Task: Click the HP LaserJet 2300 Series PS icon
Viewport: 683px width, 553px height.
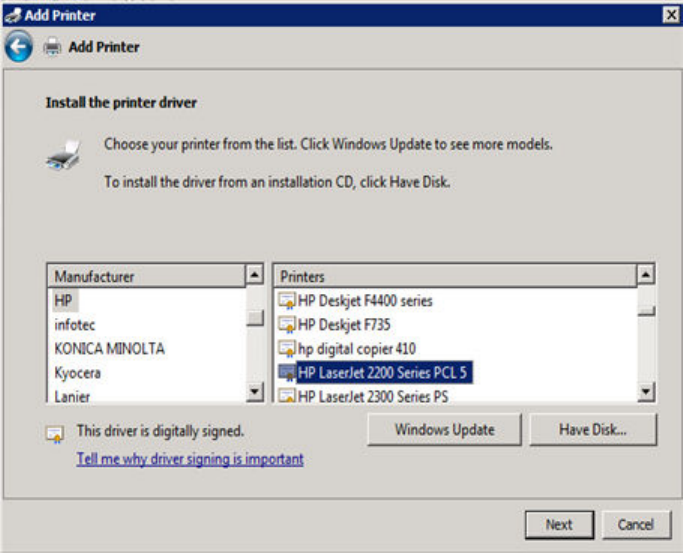Action: coord(287,396)
